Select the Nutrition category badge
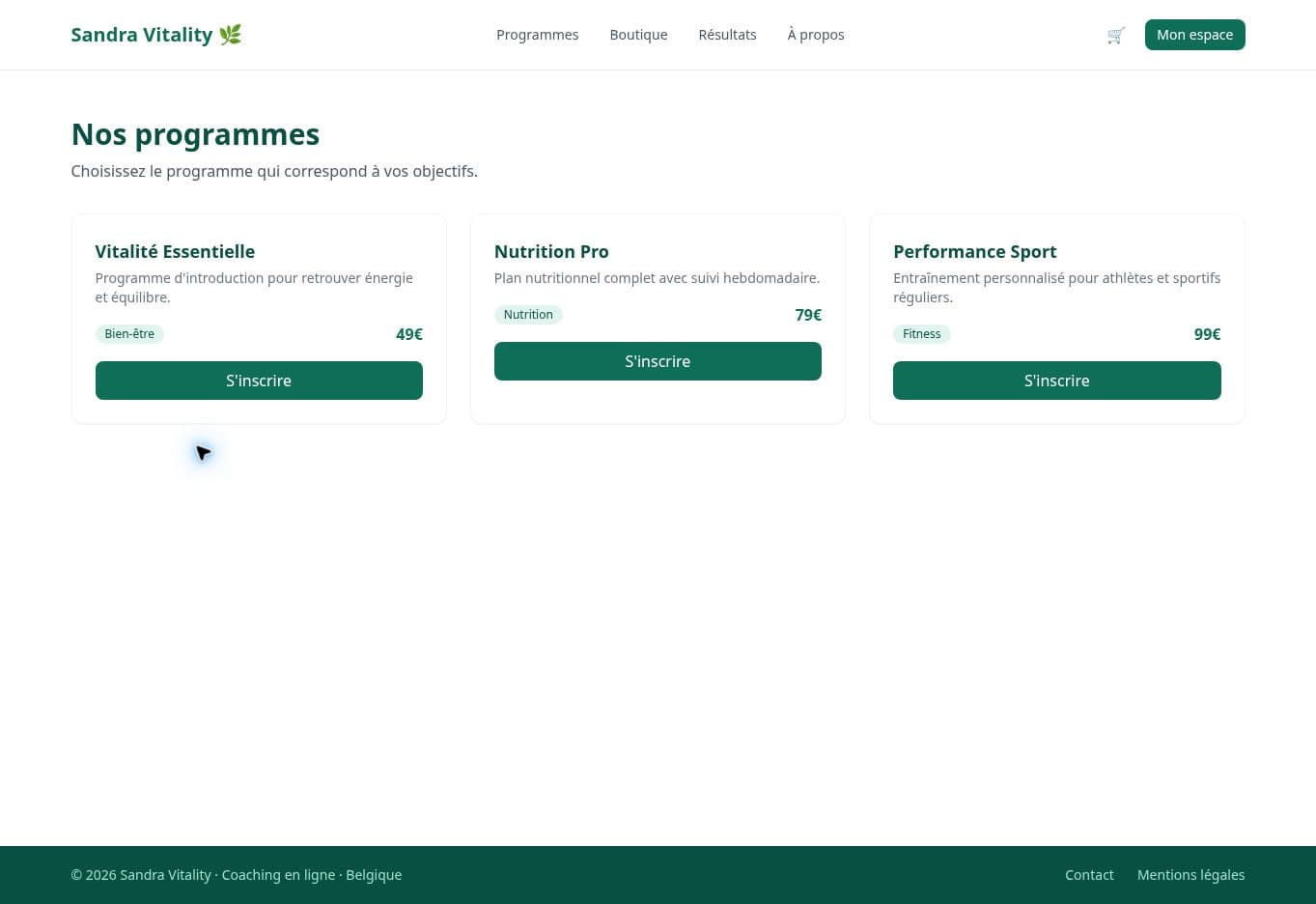Viewport: 1316px width, 904px height. coord(528,315)
